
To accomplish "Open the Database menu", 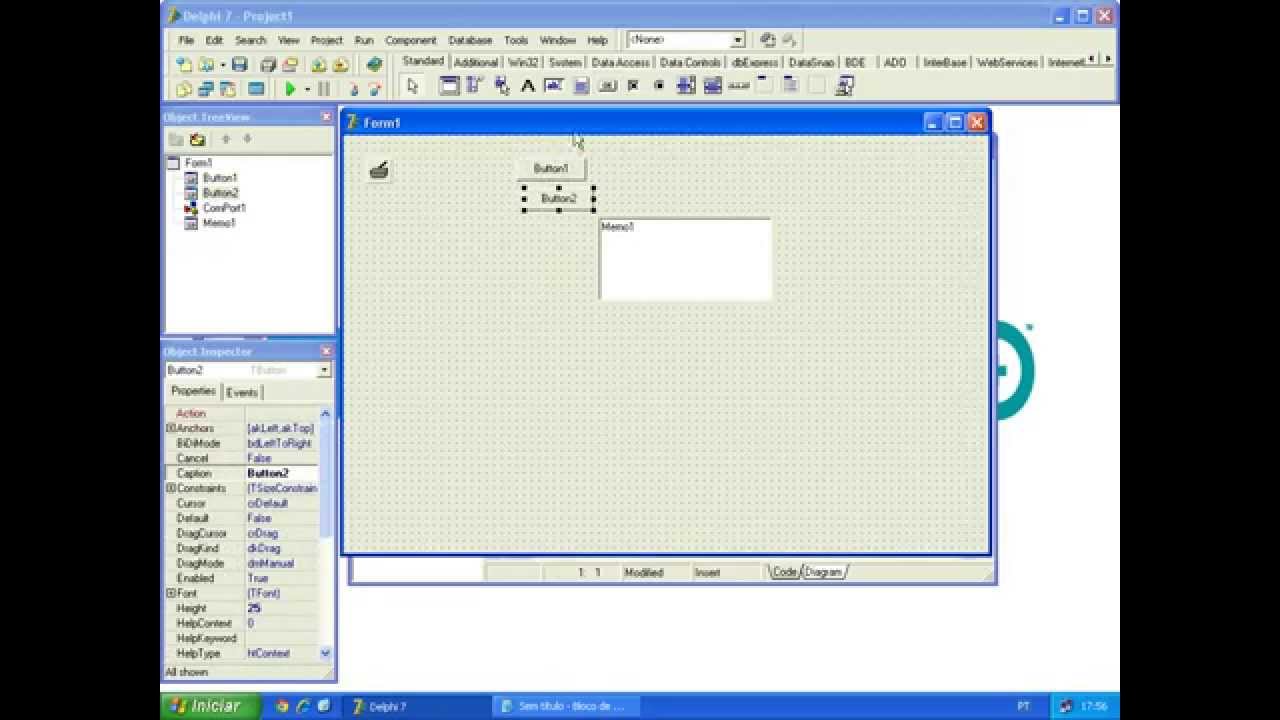I will coord(469,40).
